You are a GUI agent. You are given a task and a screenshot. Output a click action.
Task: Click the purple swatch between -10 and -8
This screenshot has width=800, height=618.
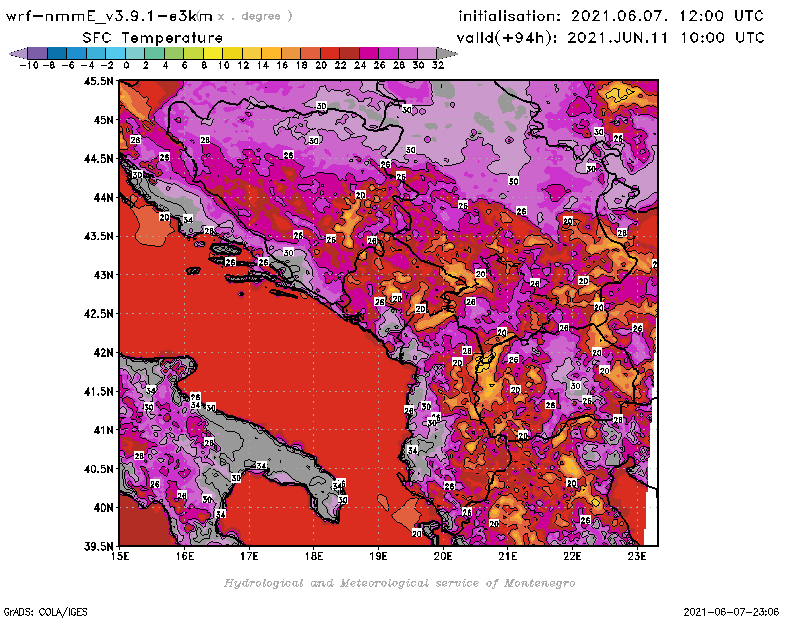[x=37, y=53]
